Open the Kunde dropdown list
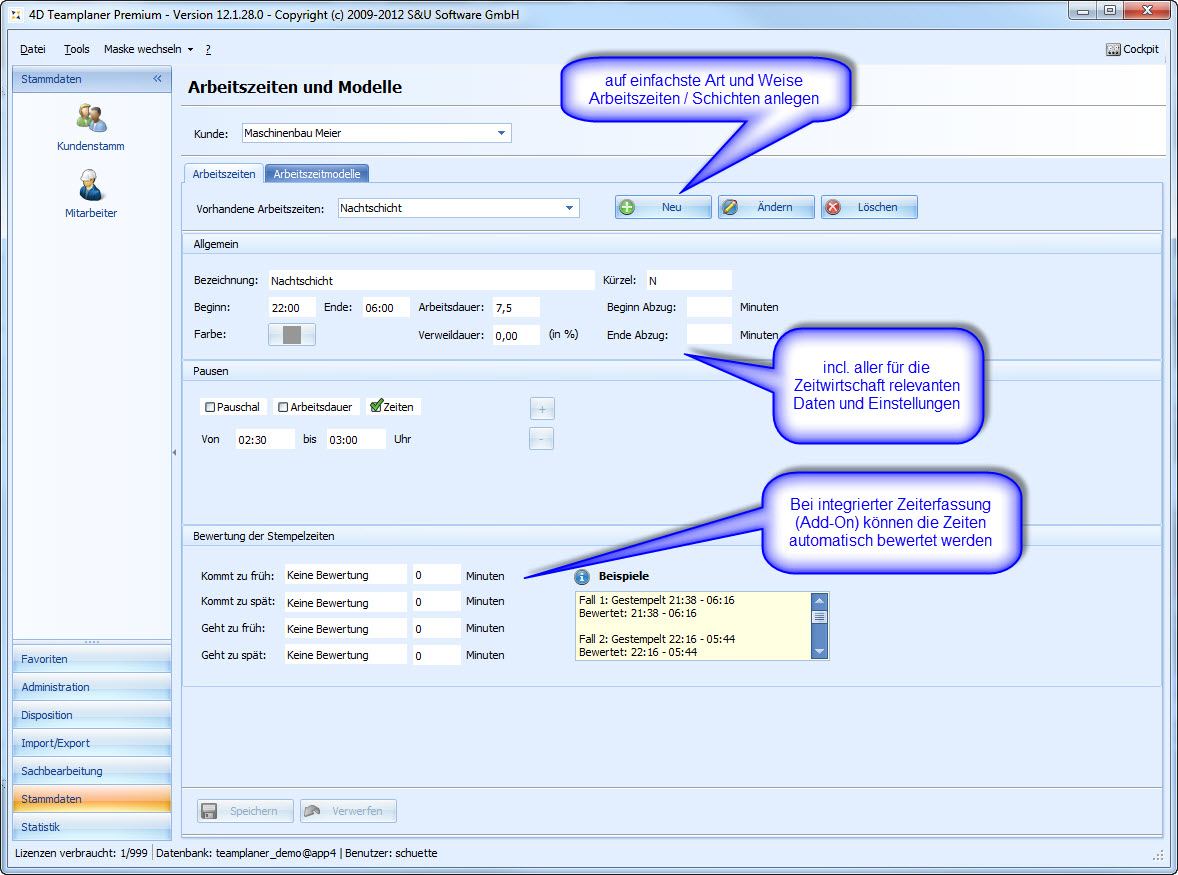Screen dimensions: 1178x875 pos(501,133)
